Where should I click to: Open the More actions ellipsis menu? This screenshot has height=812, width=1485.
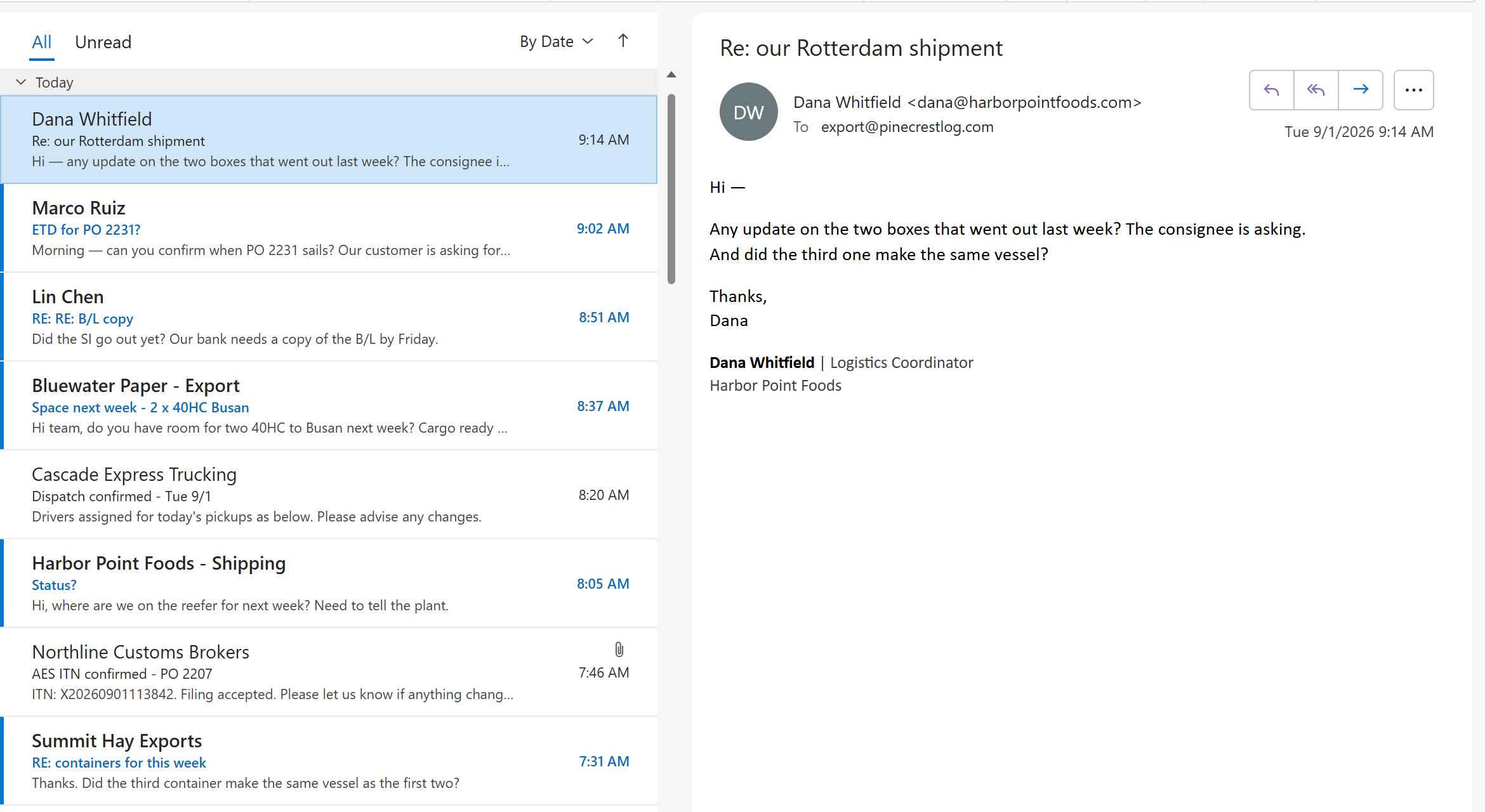point(1413,90)
